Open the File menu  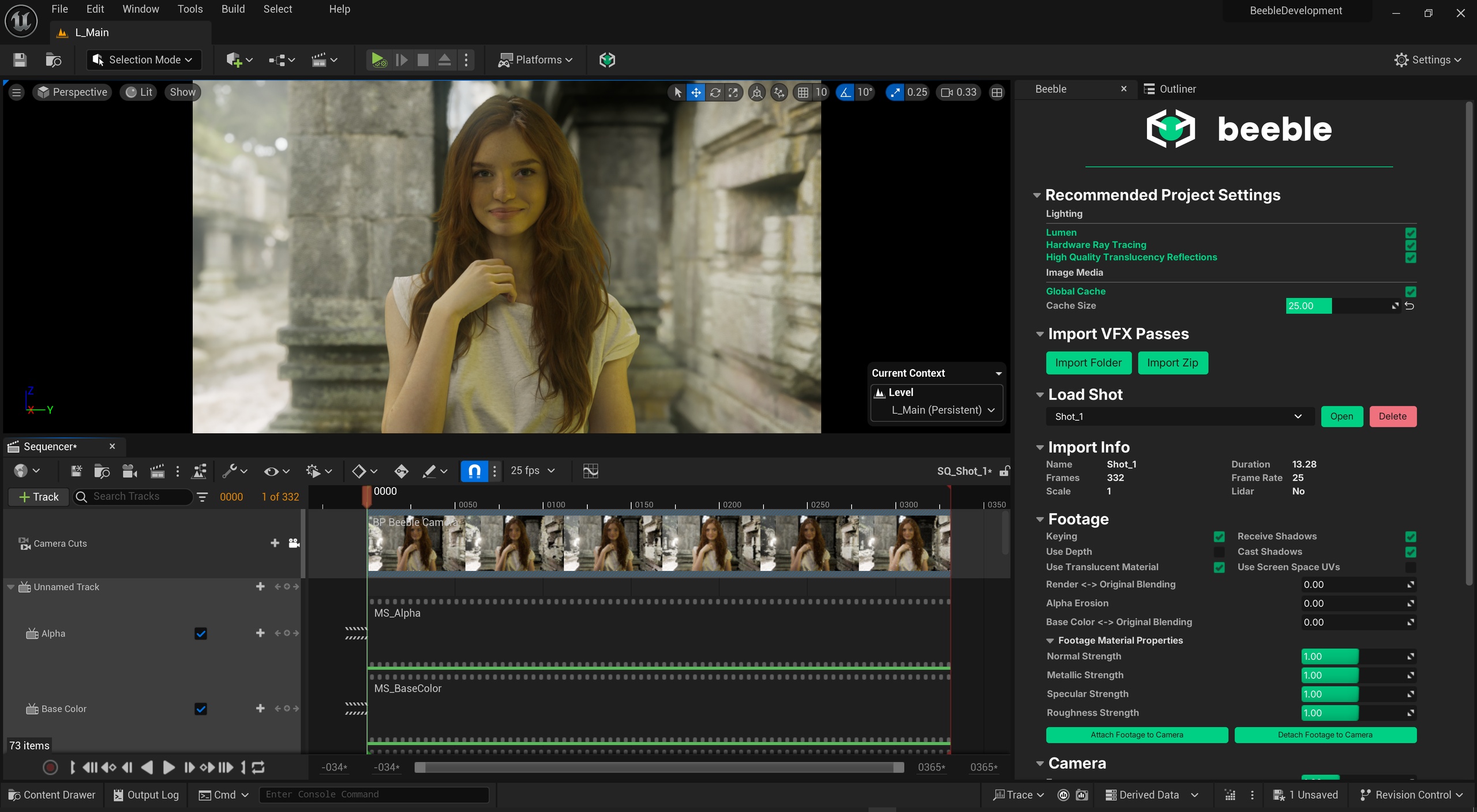(x=59, y=9)
